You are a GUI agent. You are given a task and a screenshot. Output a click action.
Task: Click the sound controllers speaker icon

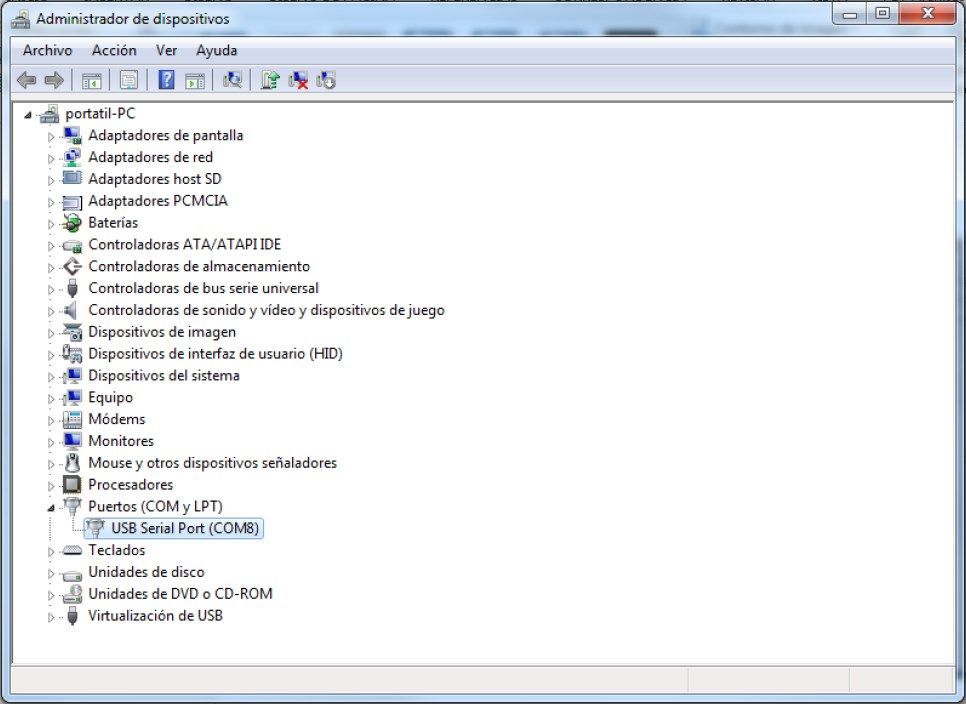click(x=72, y=310)
